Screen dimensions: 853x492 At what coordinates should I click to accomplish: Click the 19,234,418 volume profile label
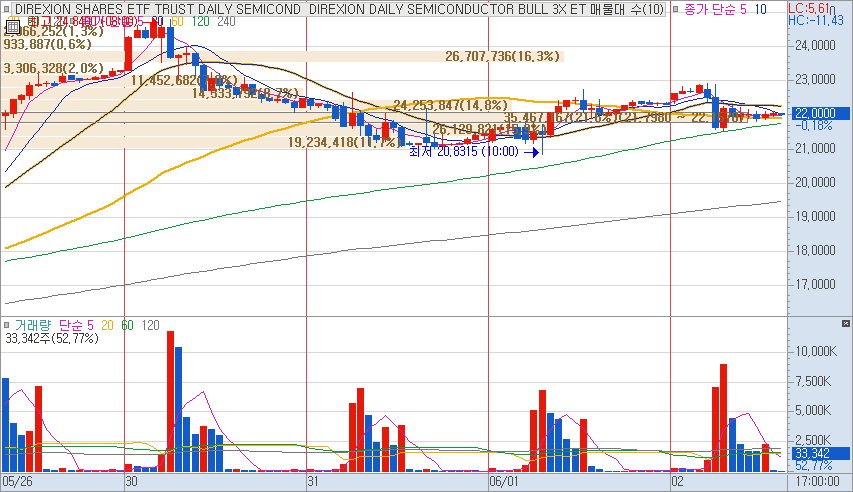[x=344, y=143]
